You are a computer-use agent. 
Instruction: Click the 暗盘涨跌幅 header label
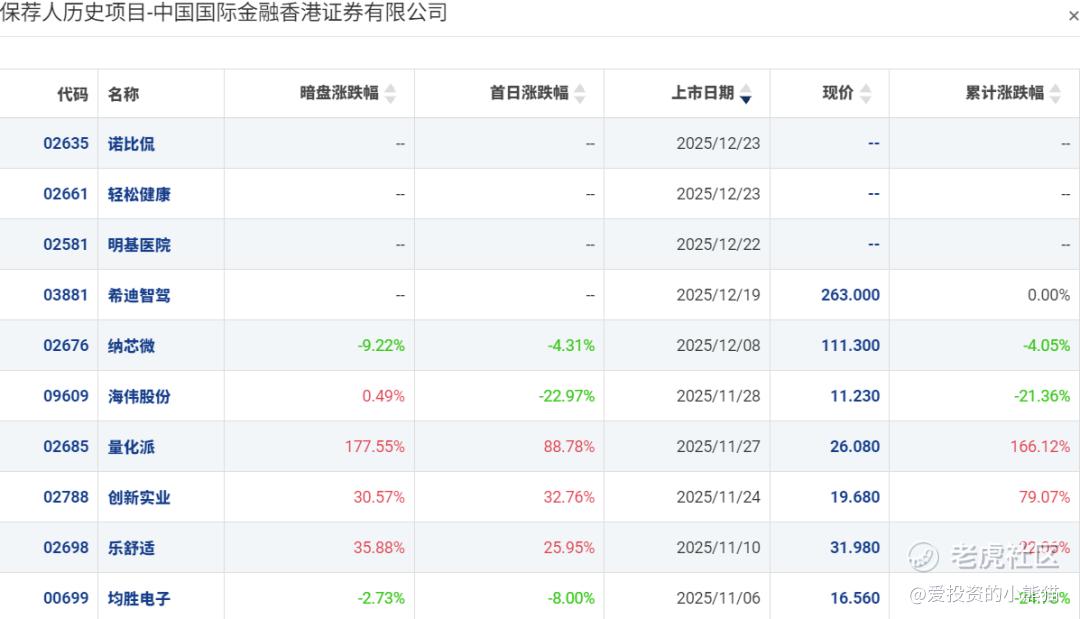coord(339,93)
